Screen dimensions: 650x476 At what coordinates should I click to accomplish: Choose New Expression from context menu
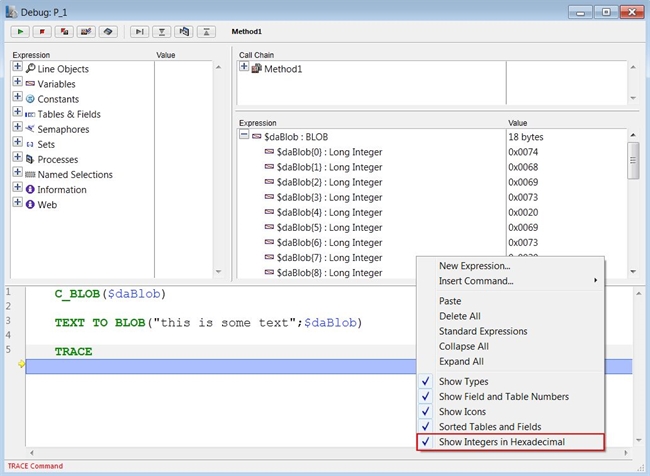(474, 266)
